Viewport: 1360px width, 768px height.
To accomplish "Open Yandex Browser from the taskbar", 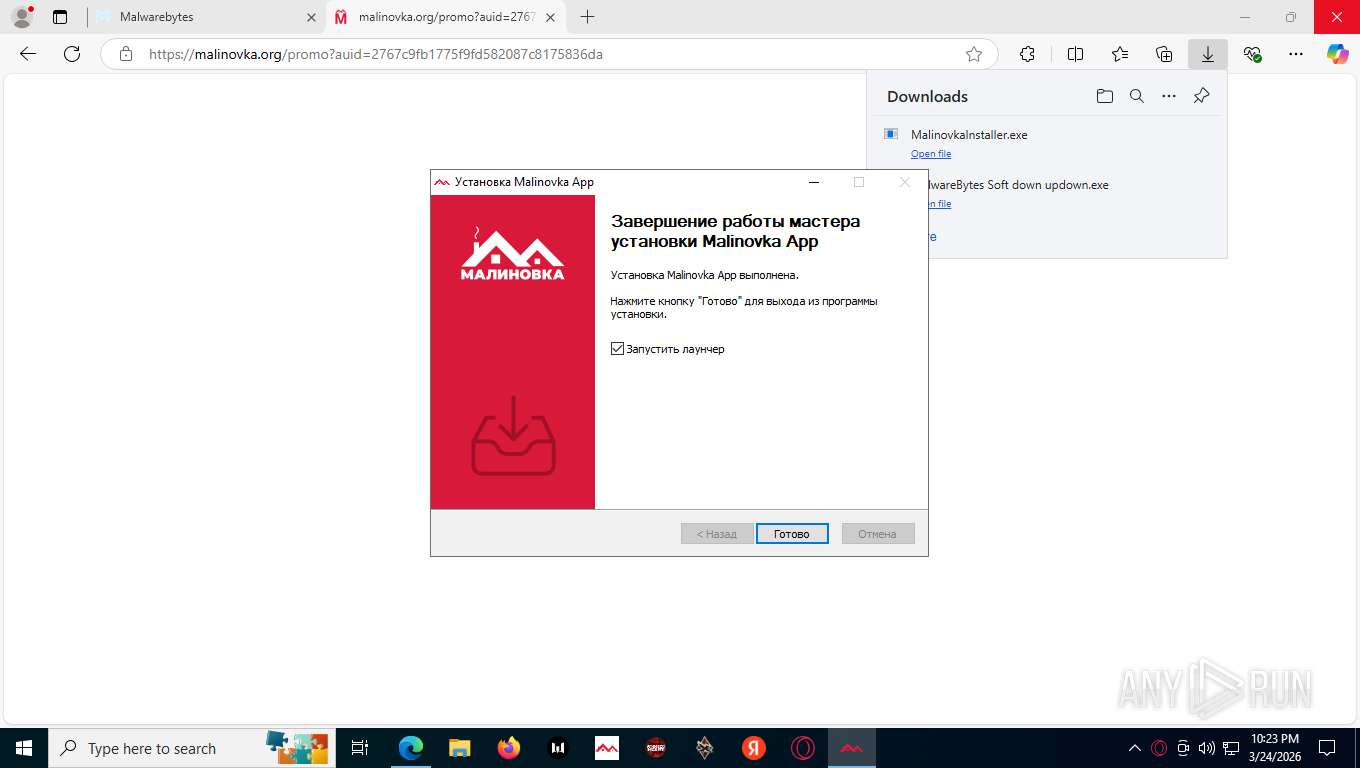I will (754, 748).
